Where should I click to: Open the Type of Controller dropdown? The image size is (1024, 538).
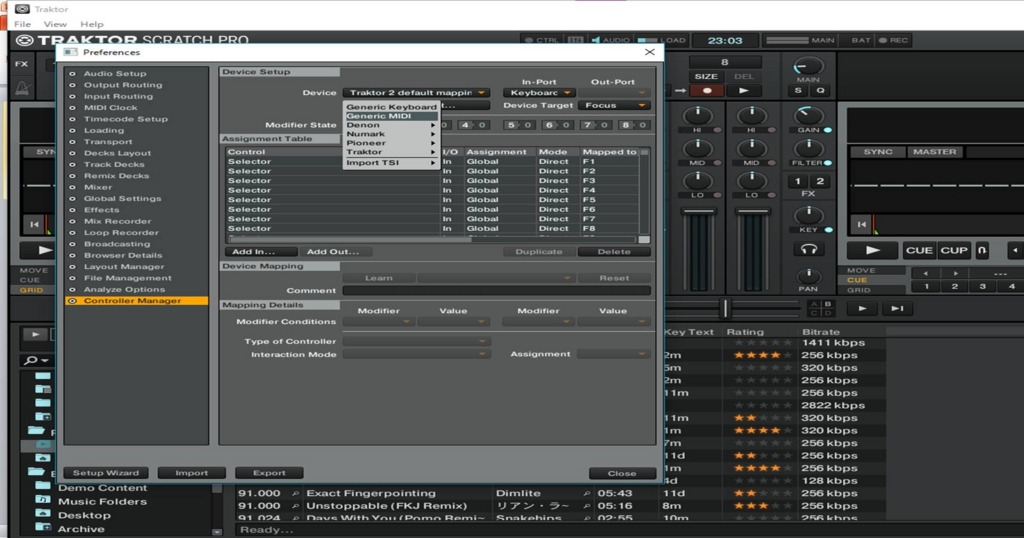416,341
